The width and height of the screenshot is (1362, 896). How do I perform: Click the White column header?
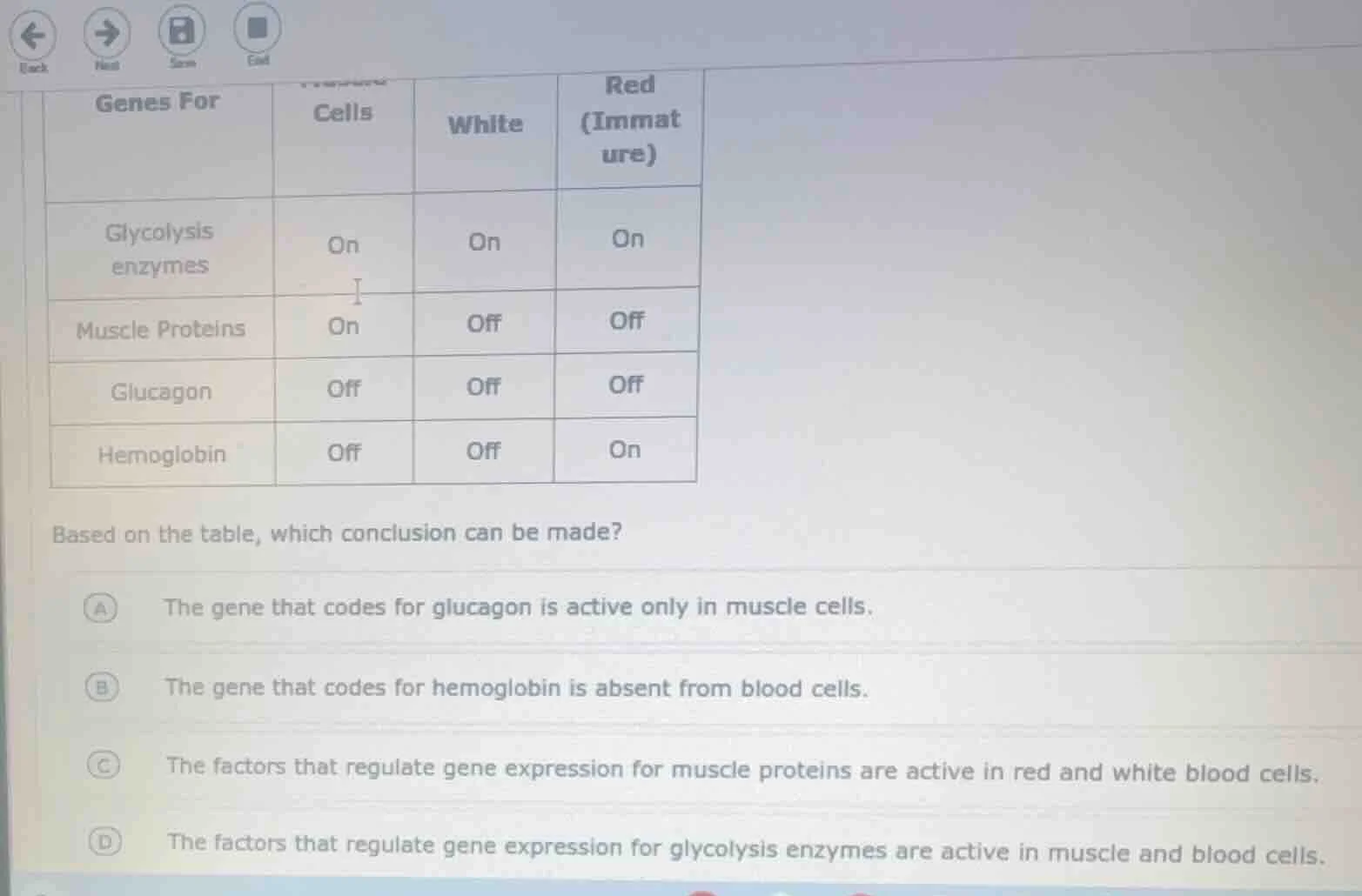(x=485, y=125)
